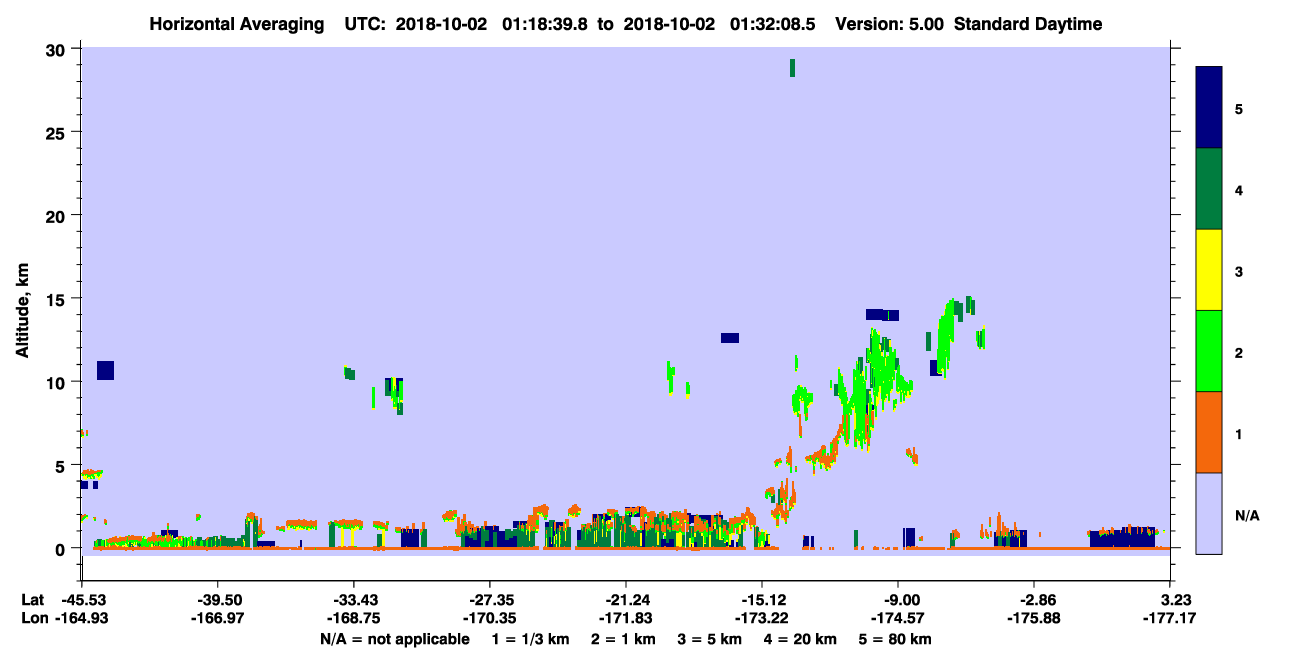Click the small green feature near 29 km altitude

pyautogui.click(x=792, y=67)
